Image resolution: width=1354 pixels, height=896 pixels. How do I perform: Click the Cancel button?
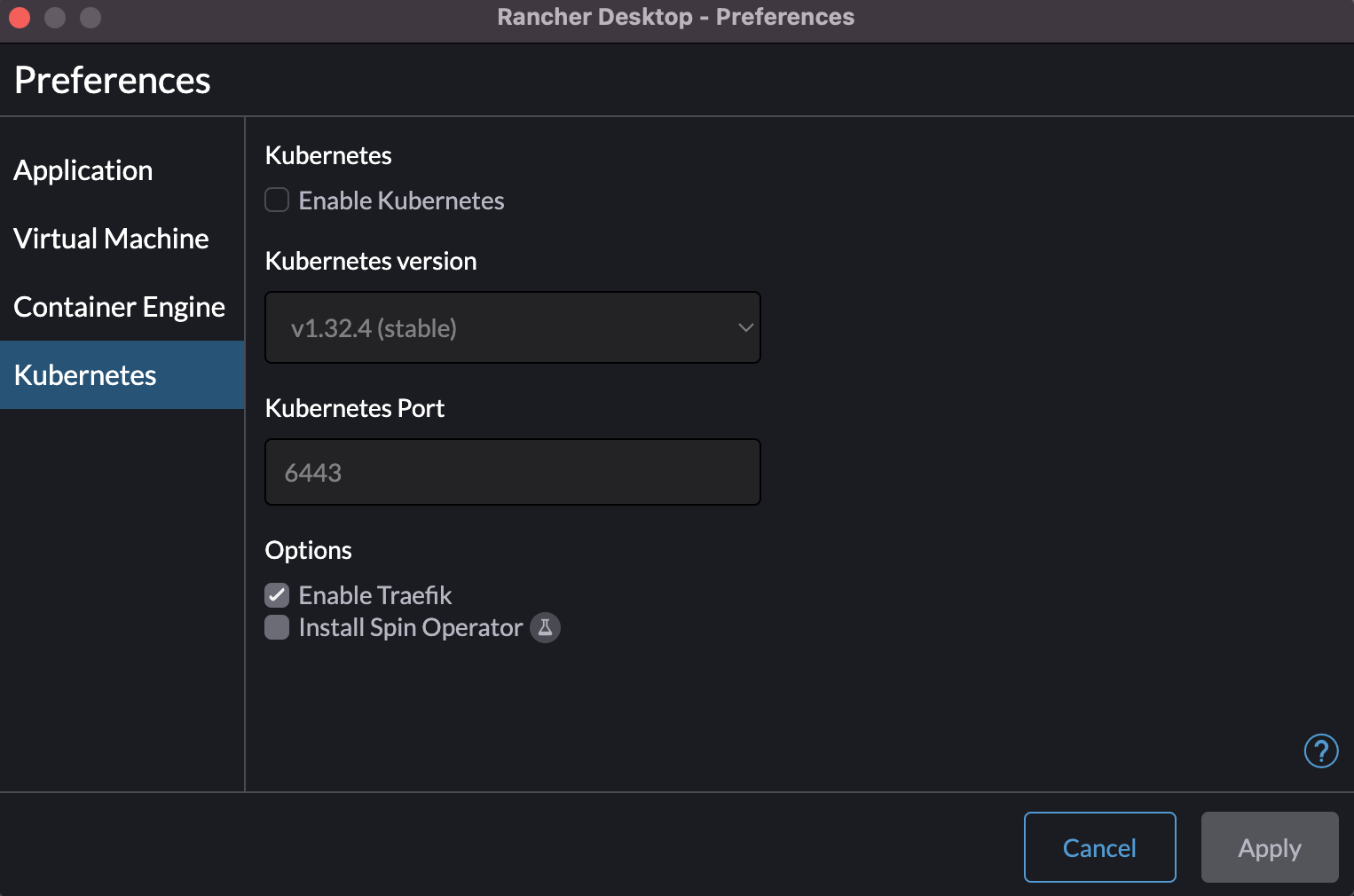point(1100,847)
